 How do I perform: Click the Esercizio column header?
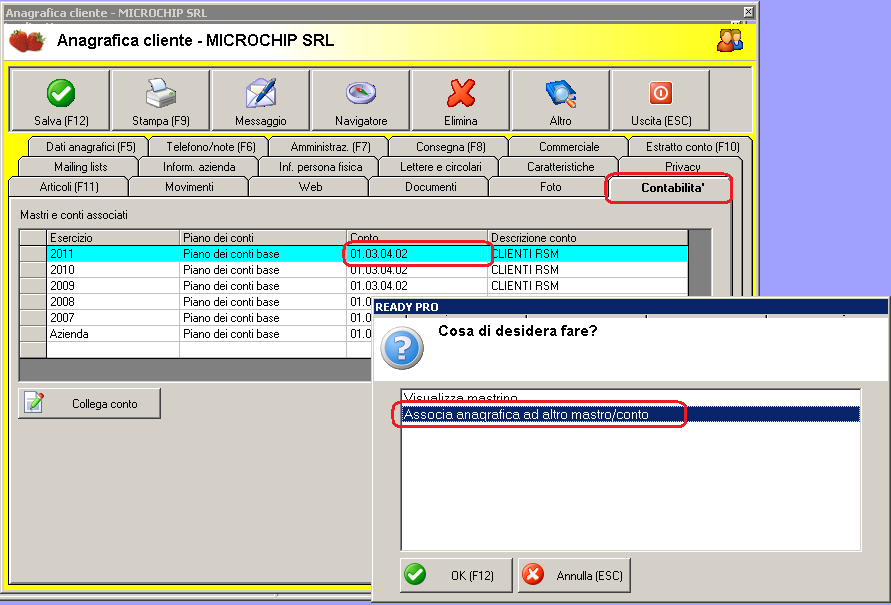pos(113,237)
